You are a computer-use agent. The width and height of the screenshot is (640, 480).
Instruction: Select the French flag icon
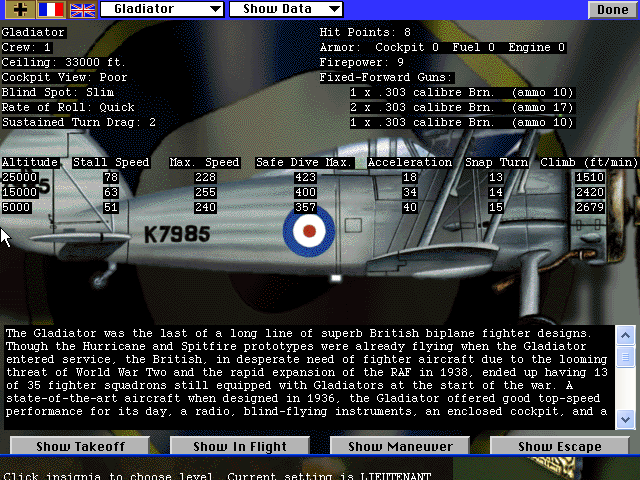point(50,9)
